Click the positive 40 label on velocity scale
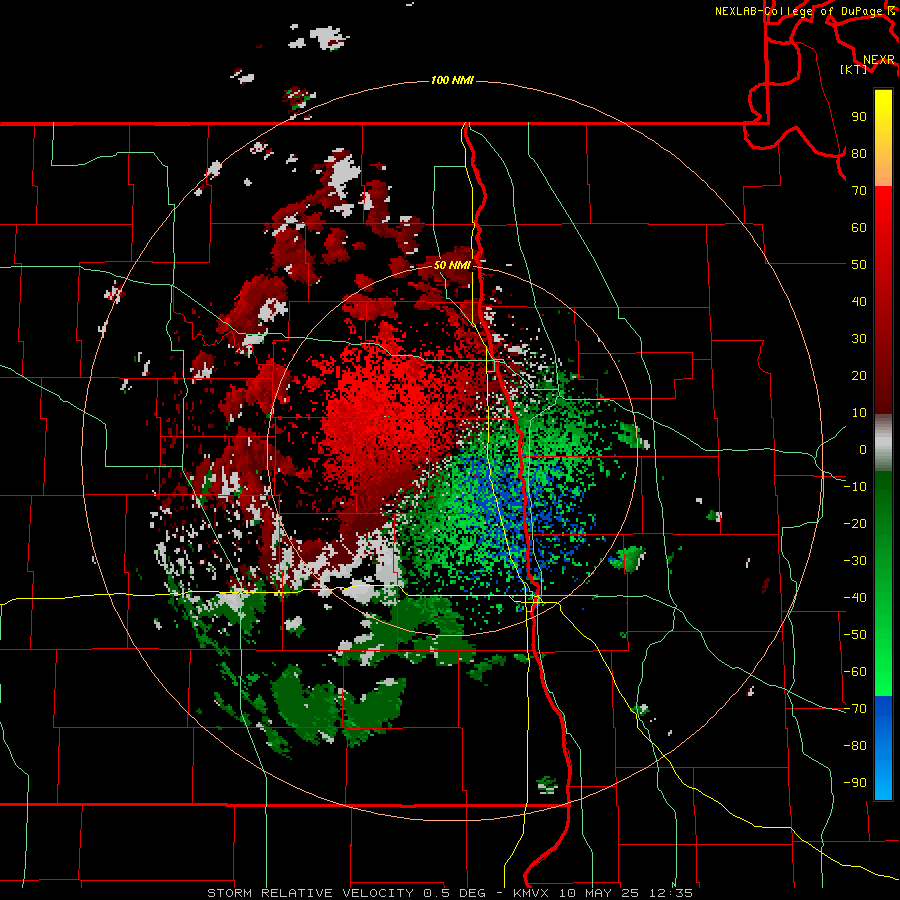The width and height of the screenshot is (900, 900). point(859,302)
